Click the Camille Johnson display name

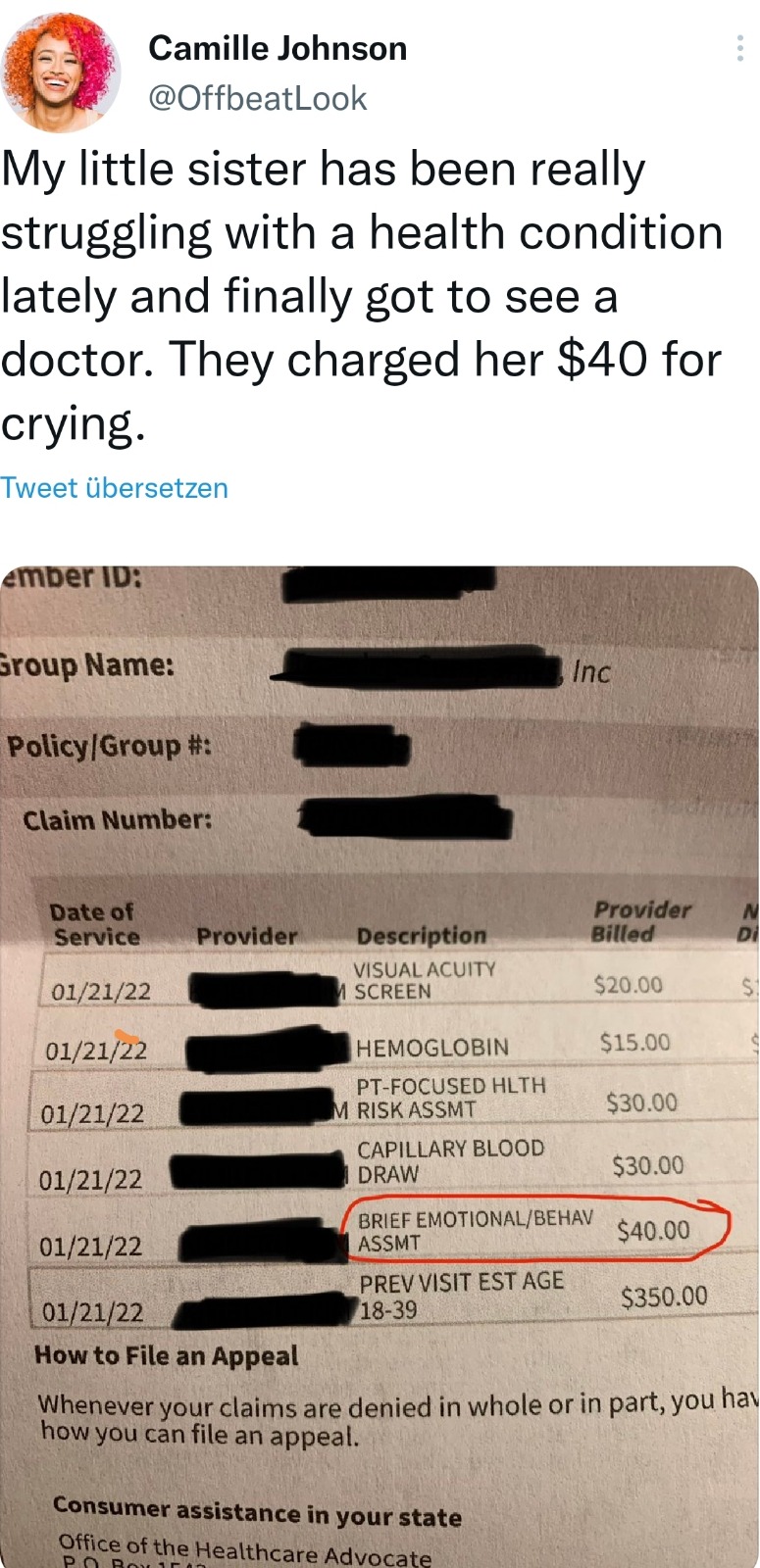tap(278, 48)
